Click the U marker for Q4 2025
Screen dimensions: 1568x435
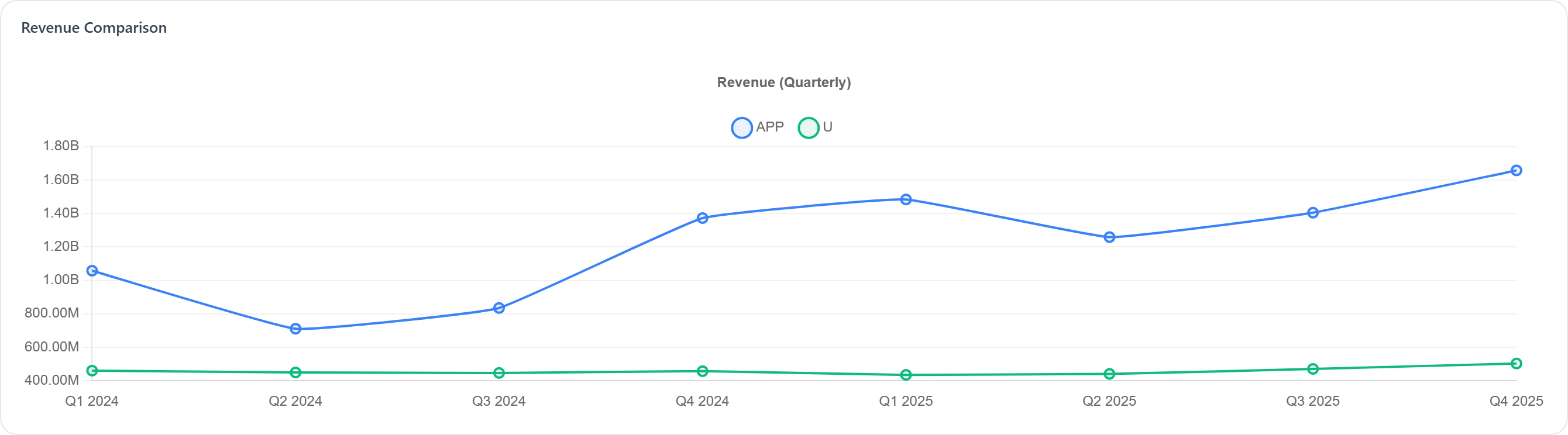tap(1517, 364)
